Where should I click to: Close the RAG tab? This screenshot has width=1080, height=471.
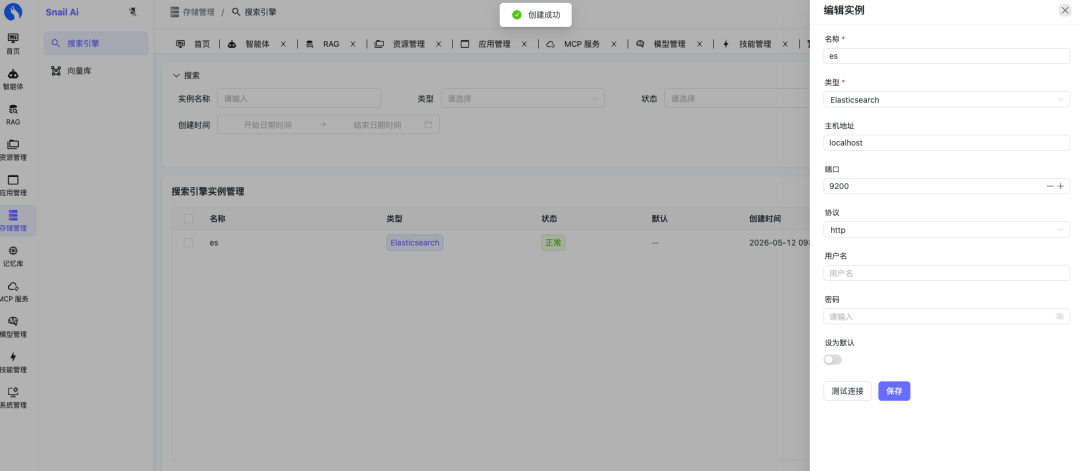353,44
